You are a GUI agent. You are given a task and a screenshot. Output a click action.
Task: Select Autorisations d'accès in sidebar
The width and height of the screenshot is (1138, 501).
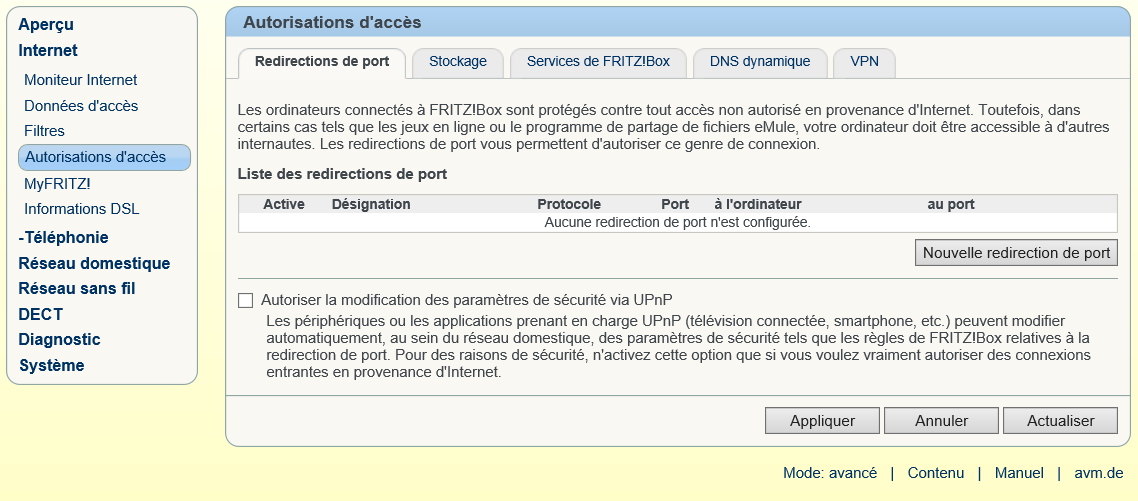click(105, 158)
